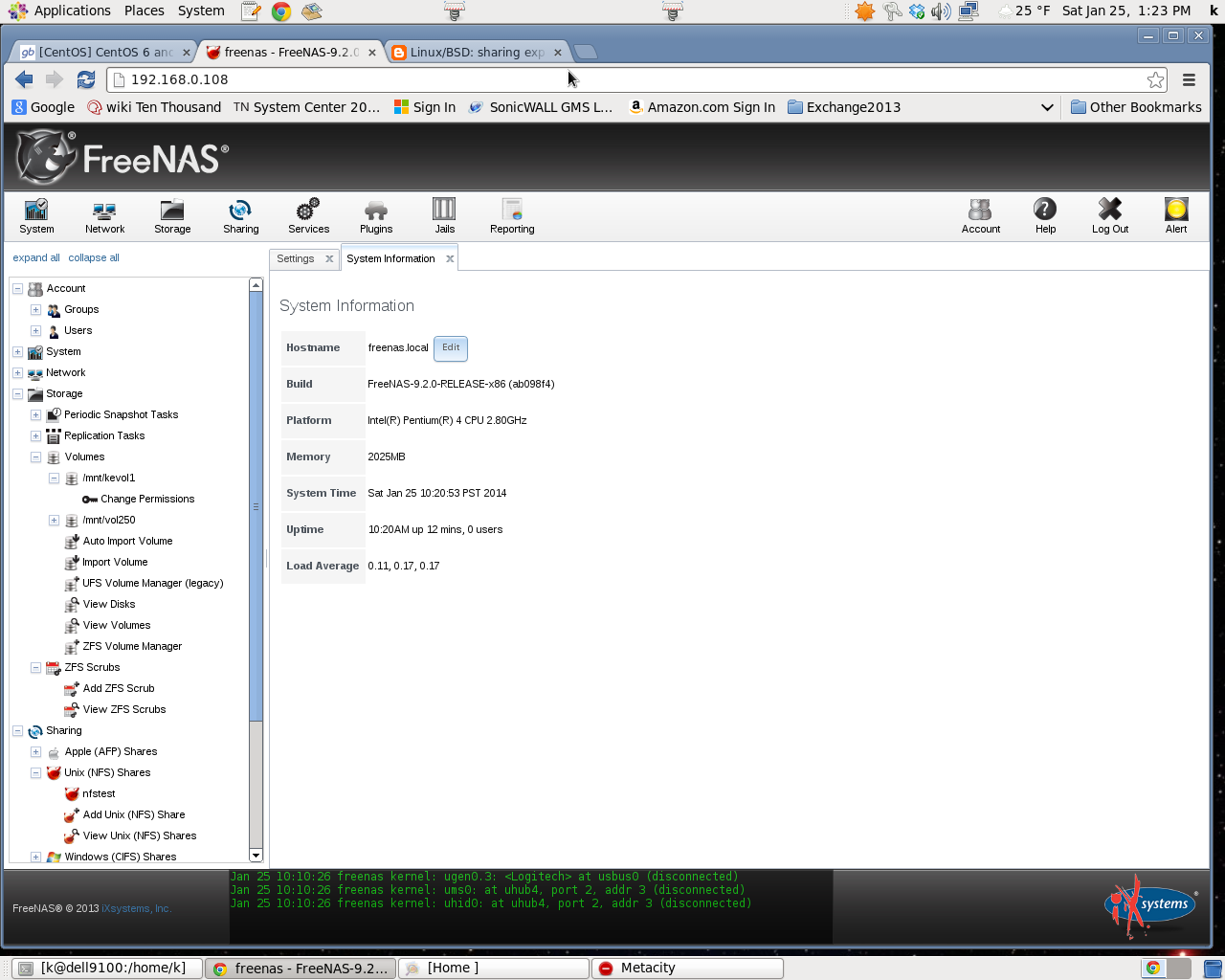Close the System Information tab
Viewport: 1225px width, 980px height.
[x=450, y=258]
